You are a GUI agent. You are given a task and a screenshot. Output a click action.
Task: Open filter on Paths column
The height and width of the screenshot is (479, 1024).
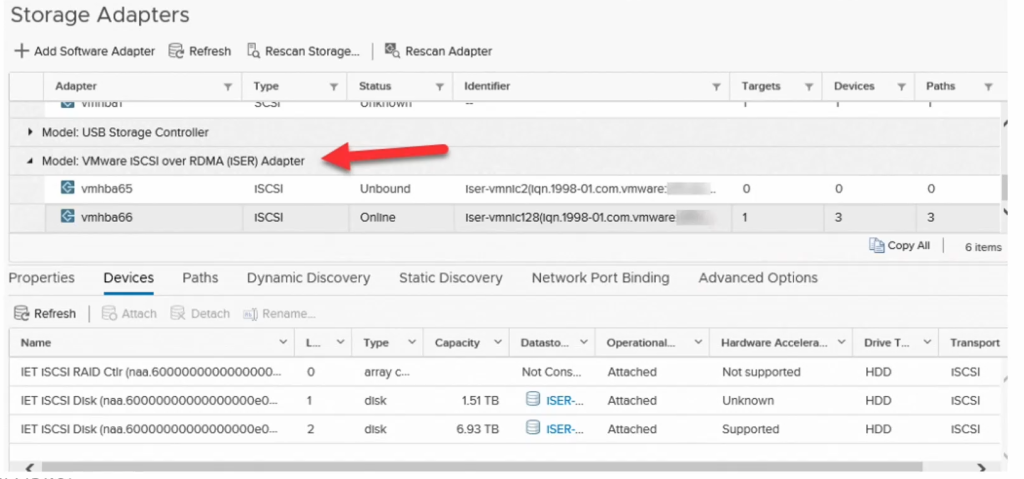[x=989, y=87]
